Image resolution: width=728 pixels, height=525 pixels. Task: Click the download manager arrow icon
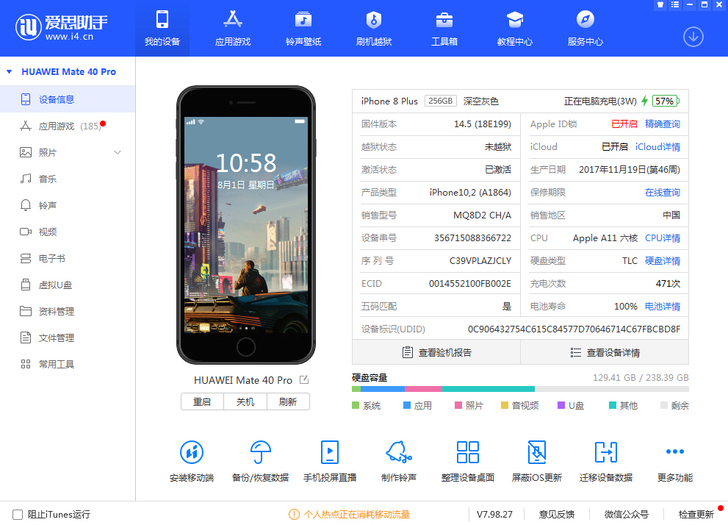pyautogui.click(x=693, y=37)
